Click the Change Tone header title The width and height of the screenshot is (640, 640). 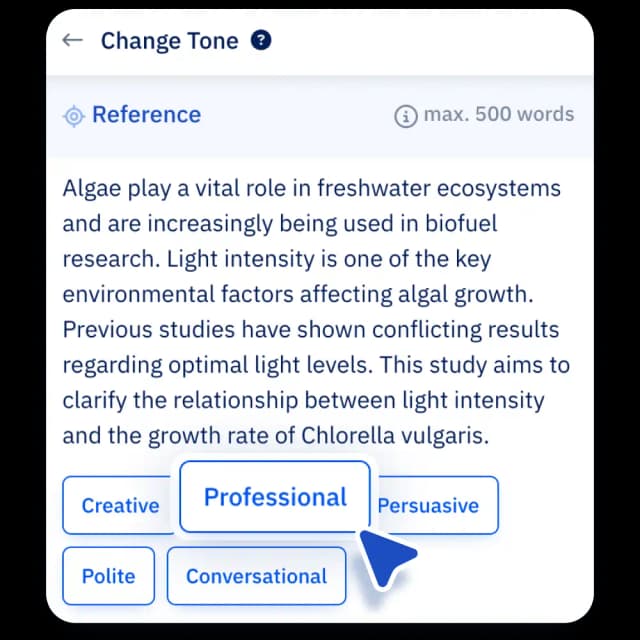[x=169, y=41]
